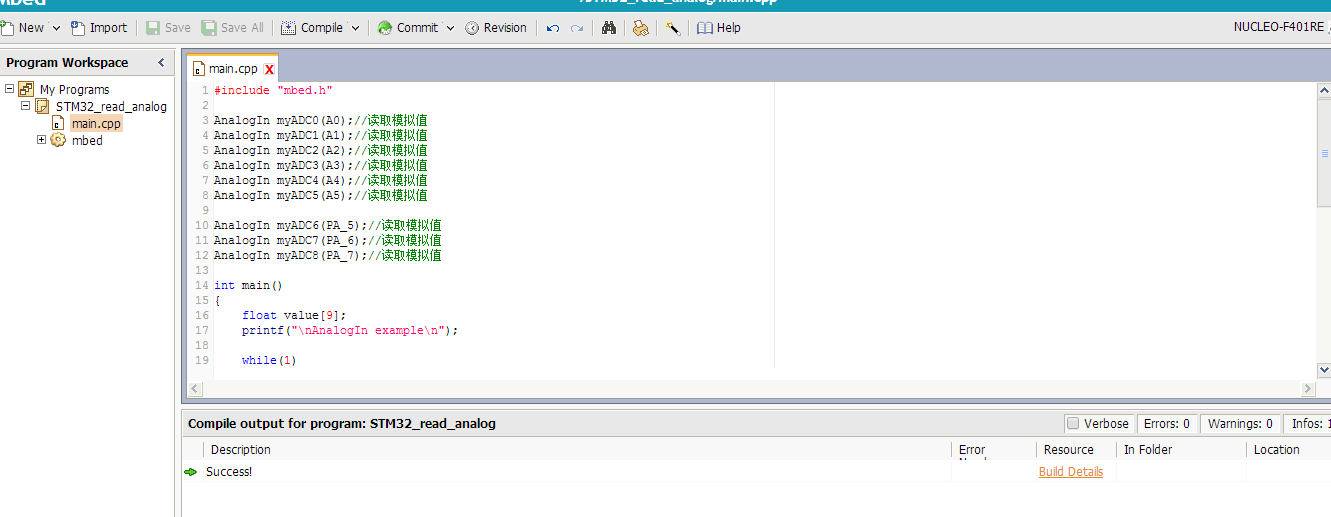
Task: Click the binoculars find icon
Action: point(609,28)
